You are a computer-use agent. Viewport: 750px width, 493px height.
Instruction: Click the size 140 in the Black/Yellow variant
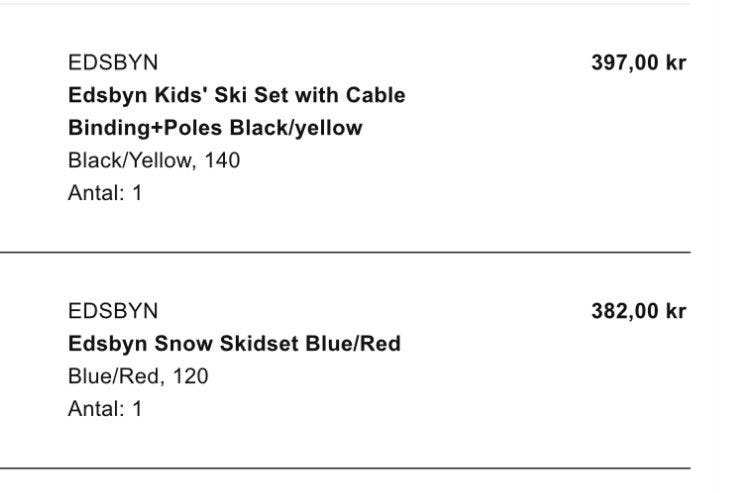click(223, 160)
